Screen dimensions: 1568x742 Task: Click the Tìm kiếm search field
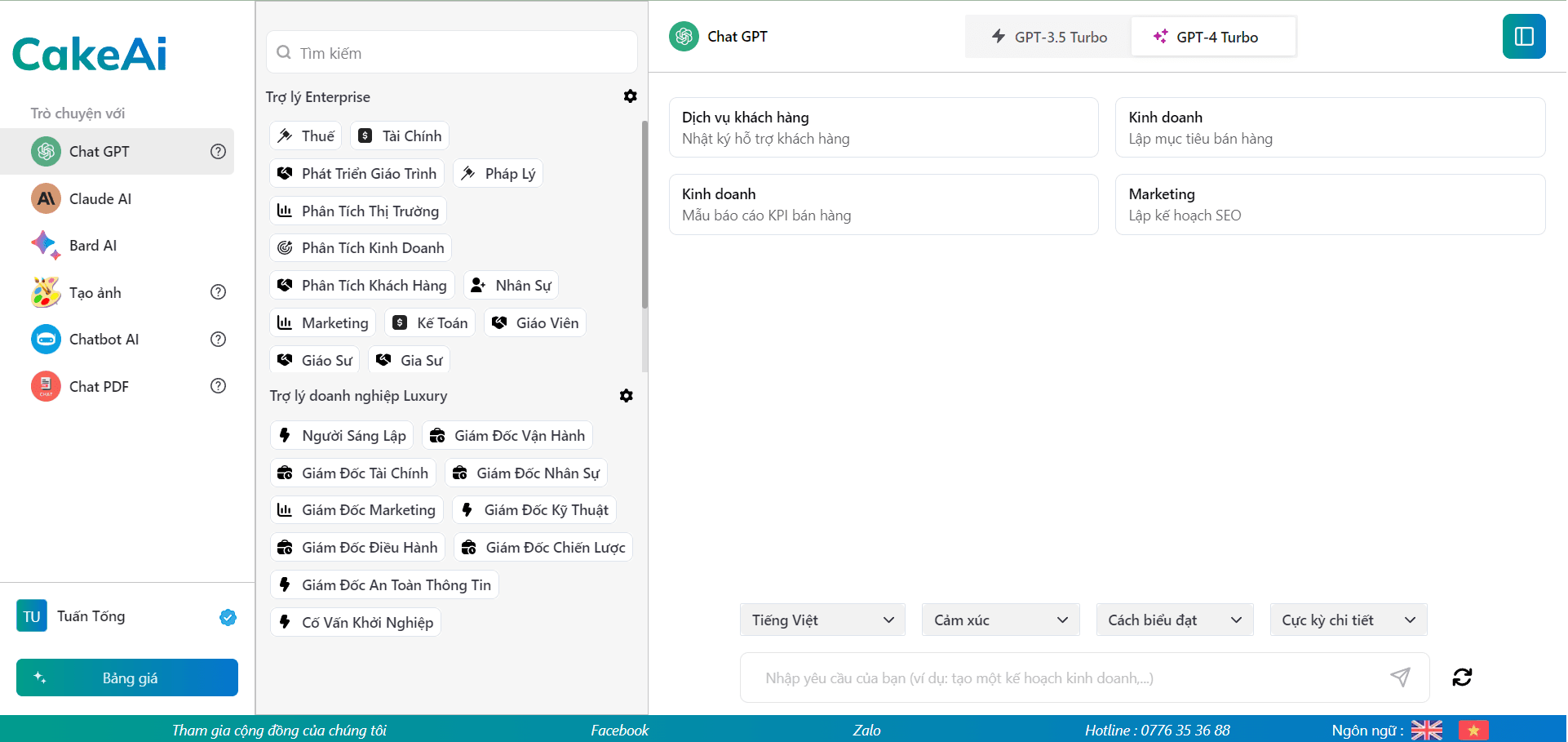pyautogui.click(x=452, y=53)
